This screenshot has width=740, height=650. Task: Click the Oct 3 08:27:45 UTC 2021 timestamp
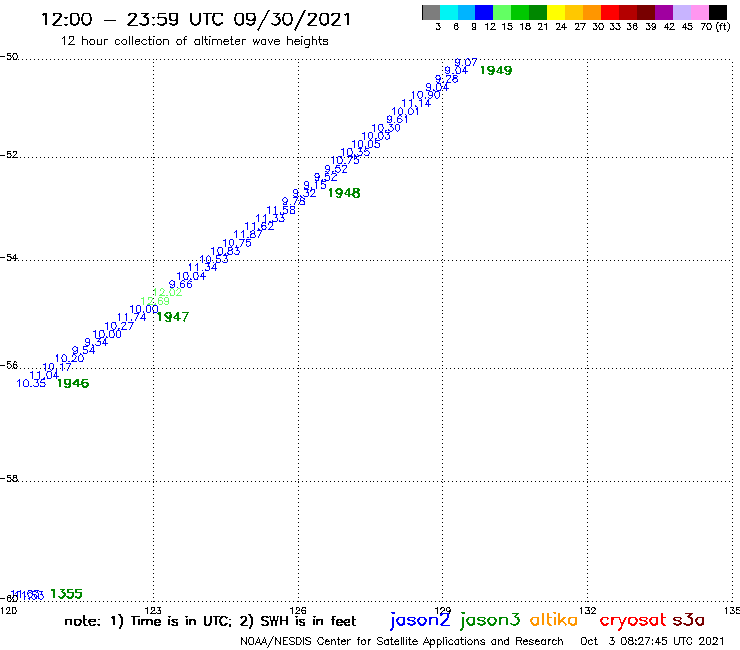pyautogui.click(x=652, y=642)
